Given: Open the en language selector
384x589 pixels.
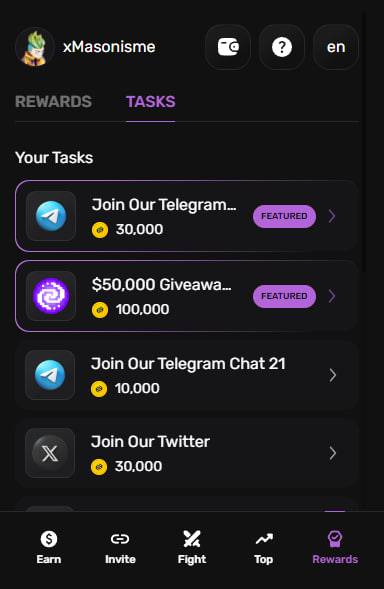Looking at the screenshot, I should [x=336, y=47].
